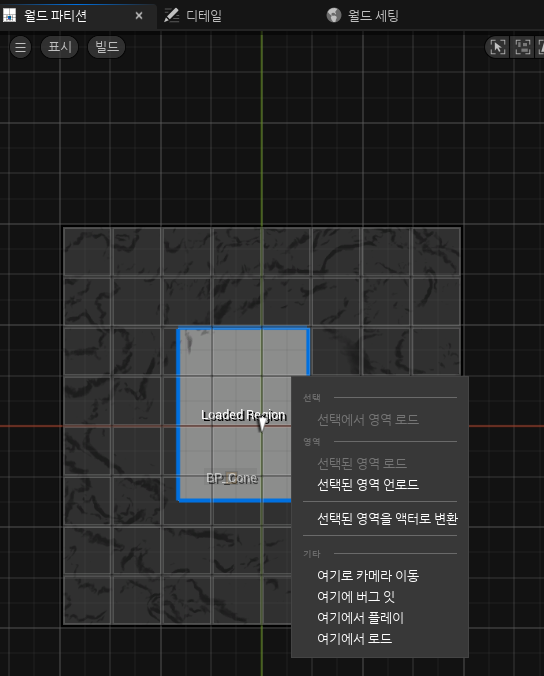The image size is (544, 676).
Task: Close the 월드 파티션 tab
Action: [139, 16]
